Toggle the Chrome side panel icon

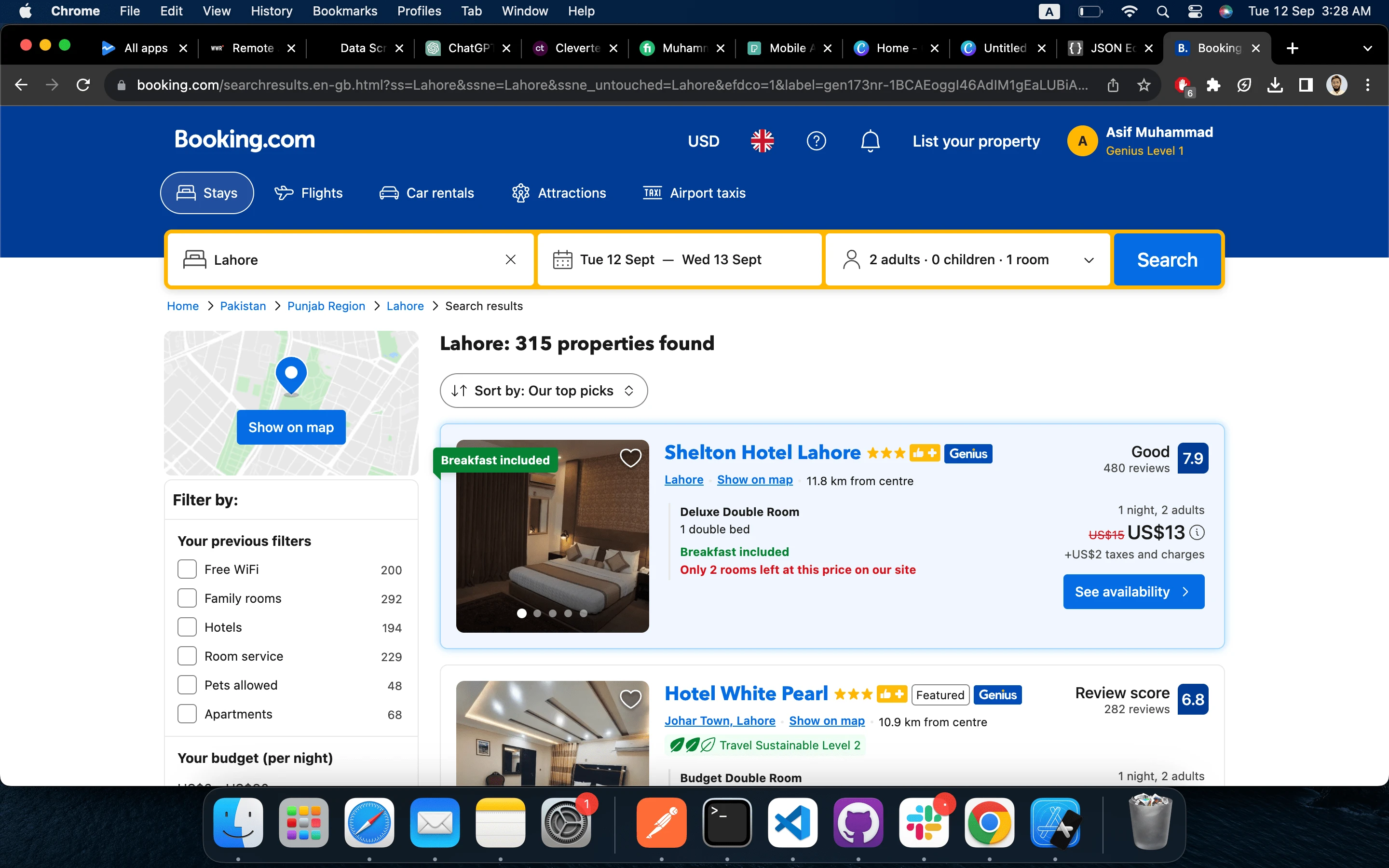[1306, 85]
